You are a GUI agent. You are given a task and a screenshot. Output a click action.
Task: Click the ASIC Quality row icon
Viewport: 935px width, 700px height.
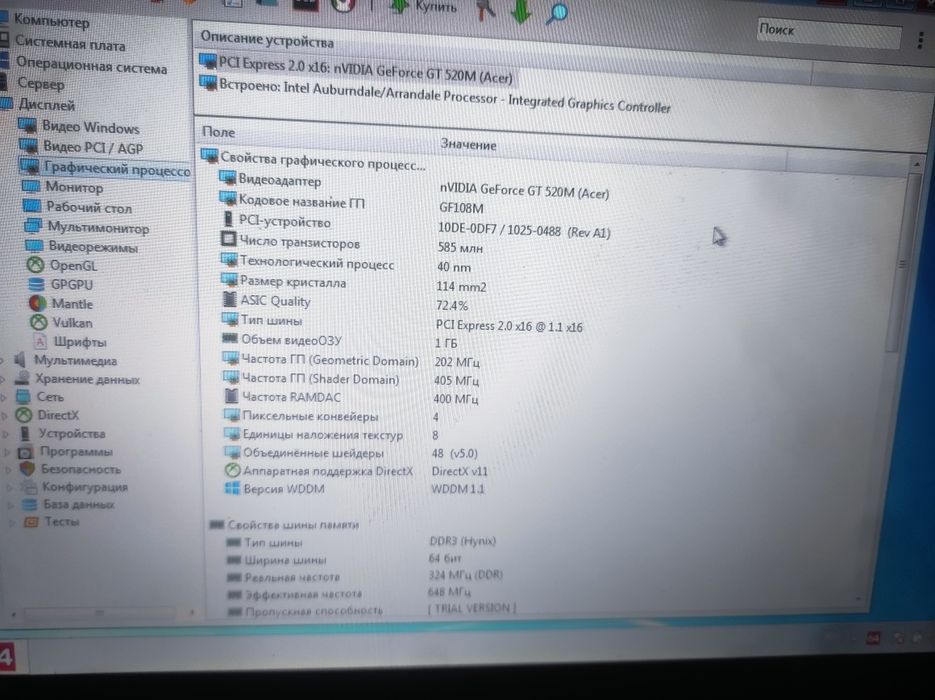click(230, 299)
